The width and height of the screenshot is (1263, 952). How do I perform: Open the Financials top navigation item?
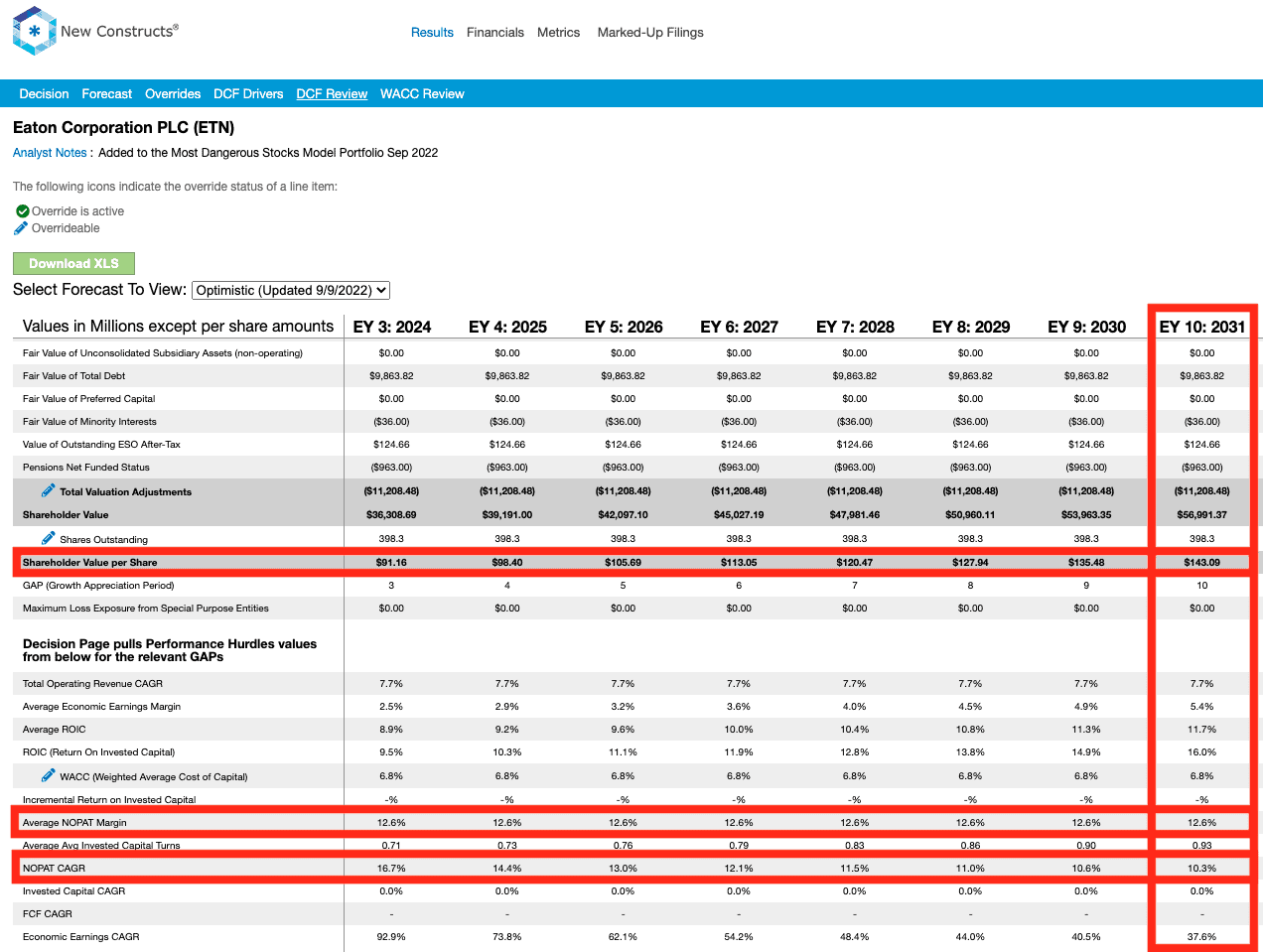point(495,33)
